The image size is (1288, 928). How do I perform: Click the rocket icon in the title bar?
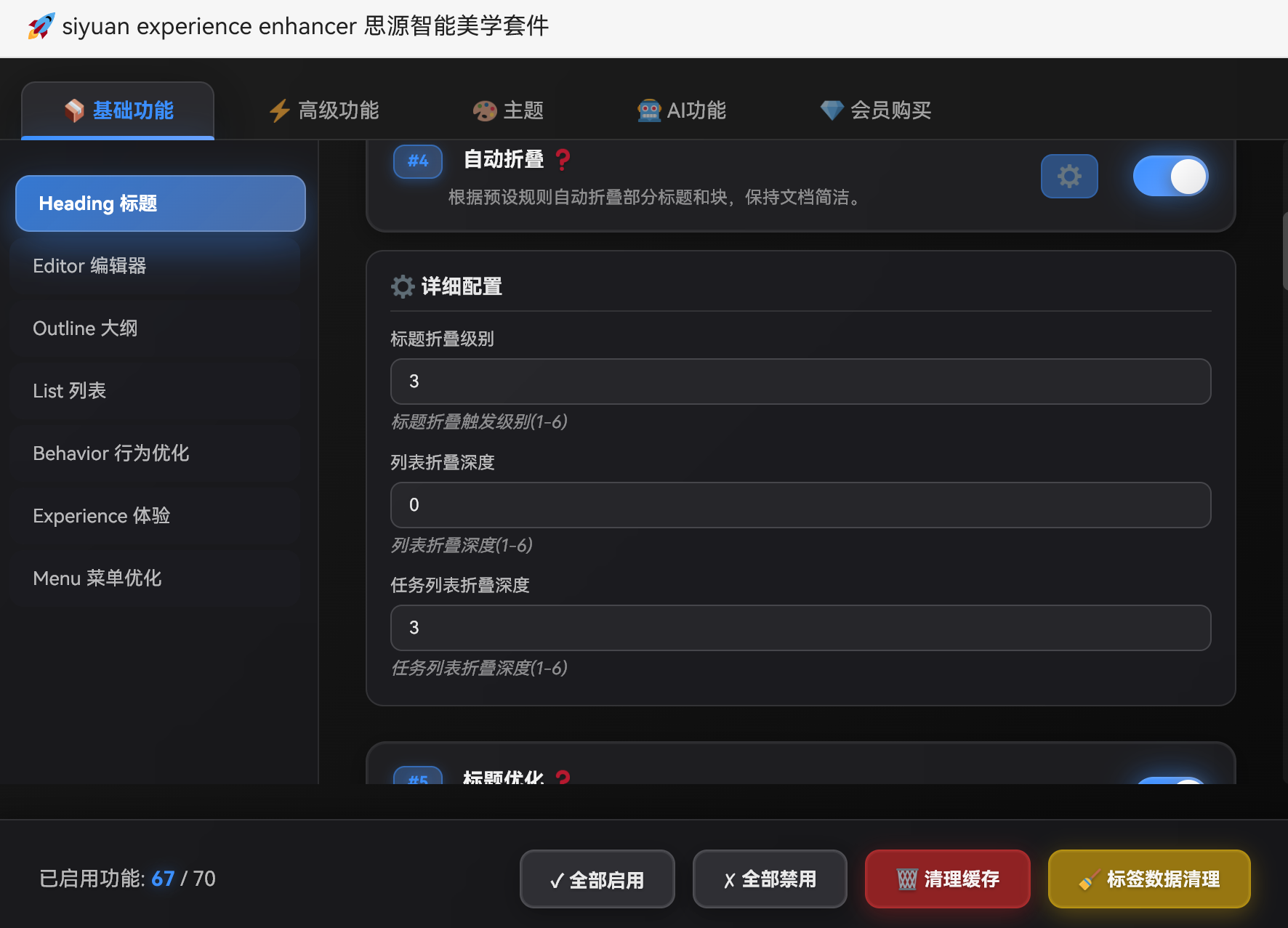click(x=41, y=26)
